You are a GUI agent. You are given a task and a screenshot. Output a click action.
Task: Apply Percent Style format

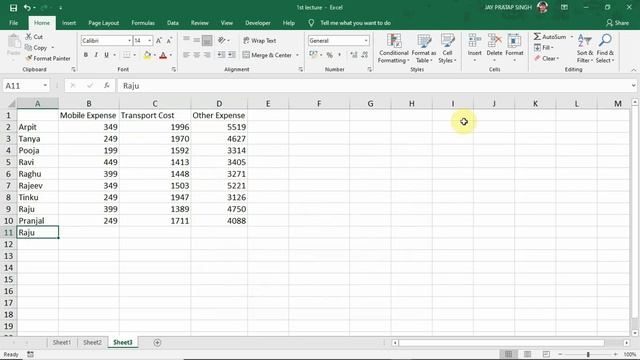(330, 55)
